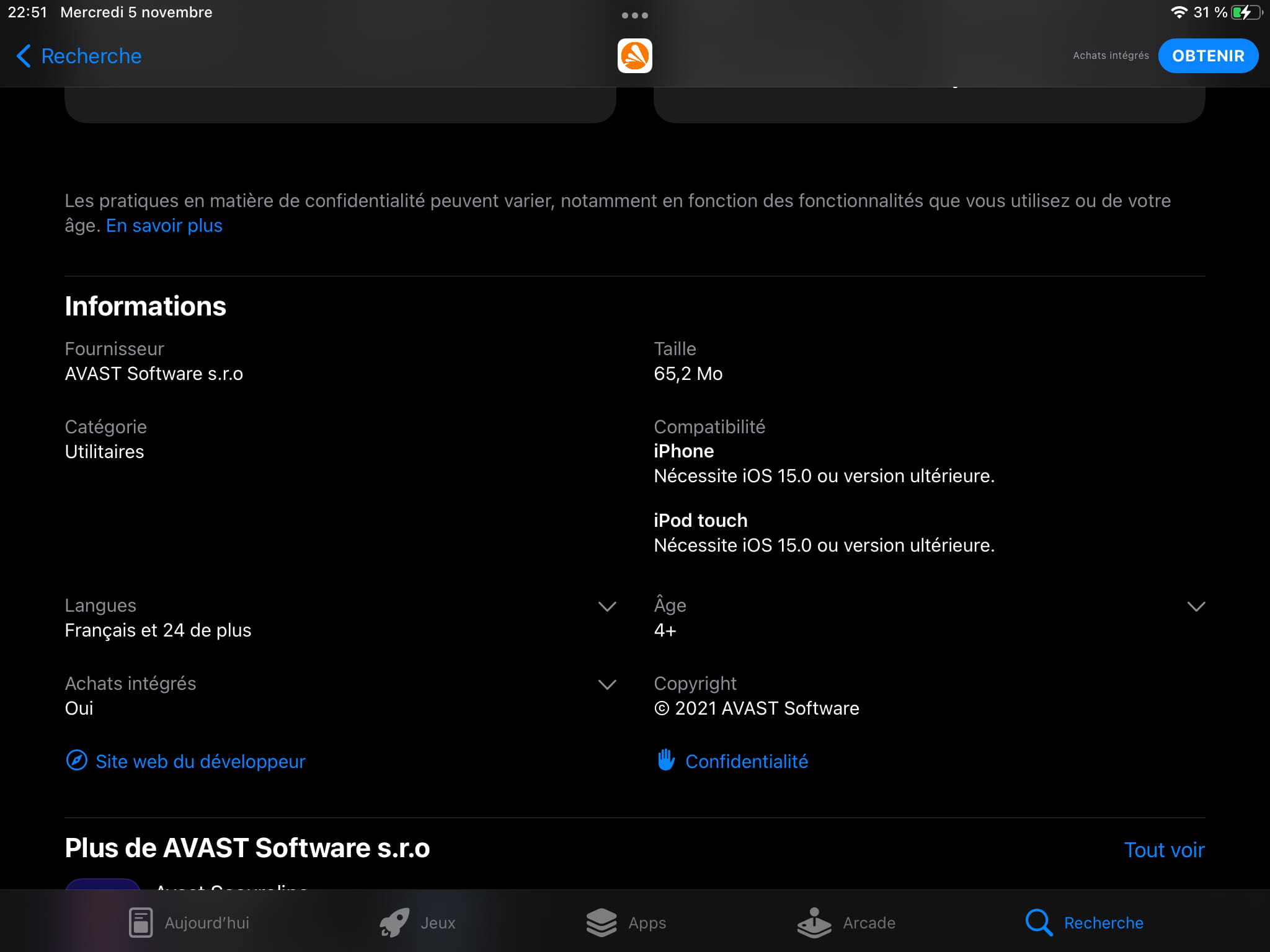This screenshot has width=1270, height=952.
Task: Open the En savoir plus link
Action: point(164,226)
